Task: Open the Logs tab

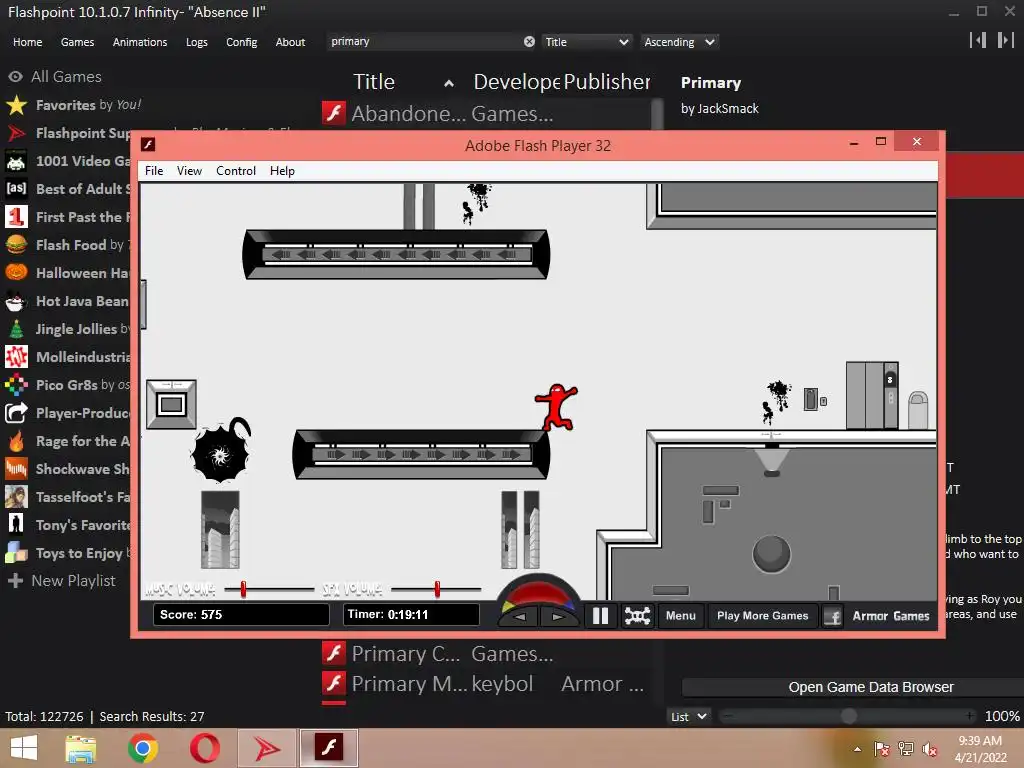Action: (197, 42)
